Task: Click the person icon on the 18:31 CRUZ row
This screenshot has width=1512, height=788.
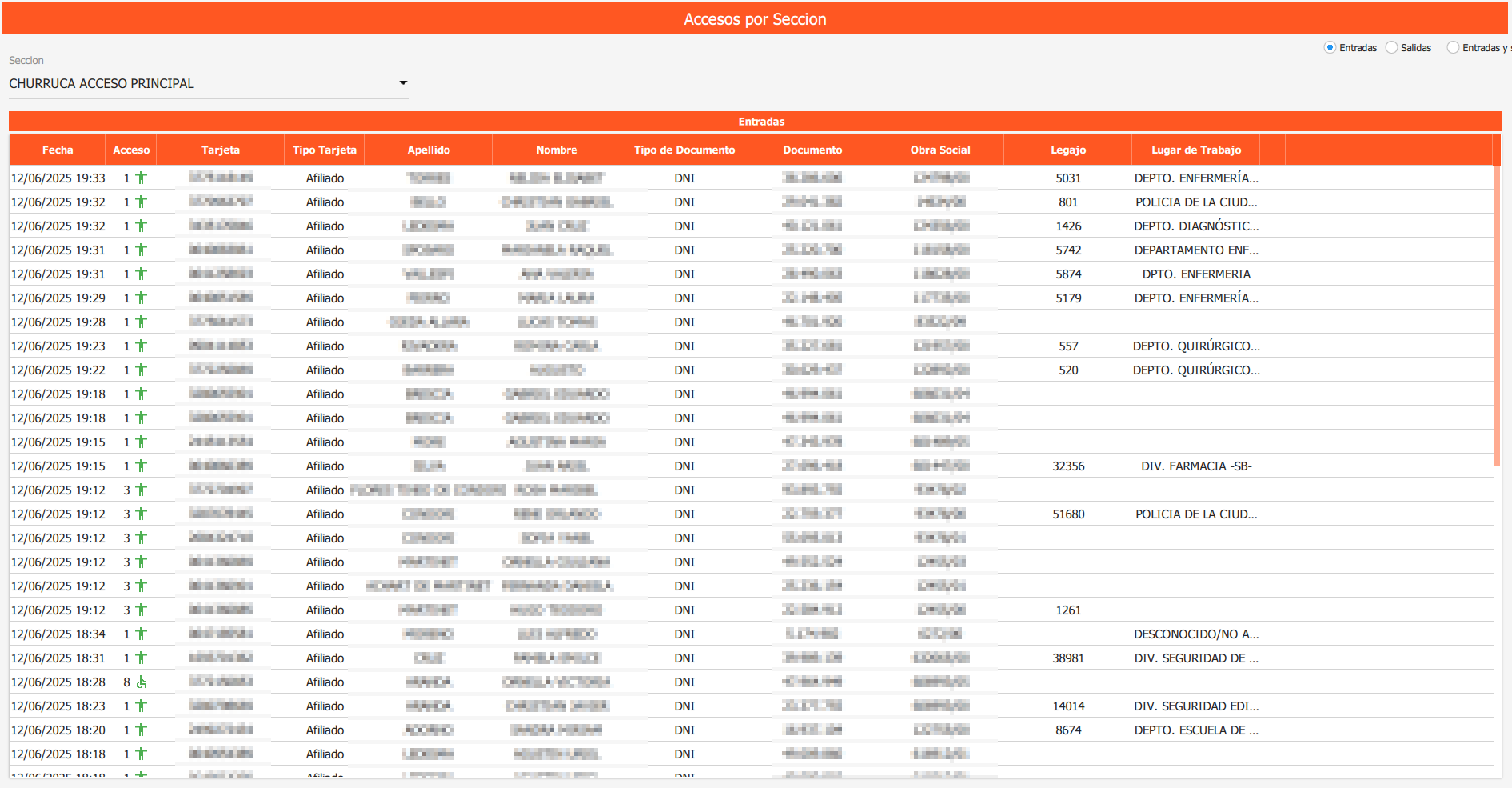Action: [142, 658]
